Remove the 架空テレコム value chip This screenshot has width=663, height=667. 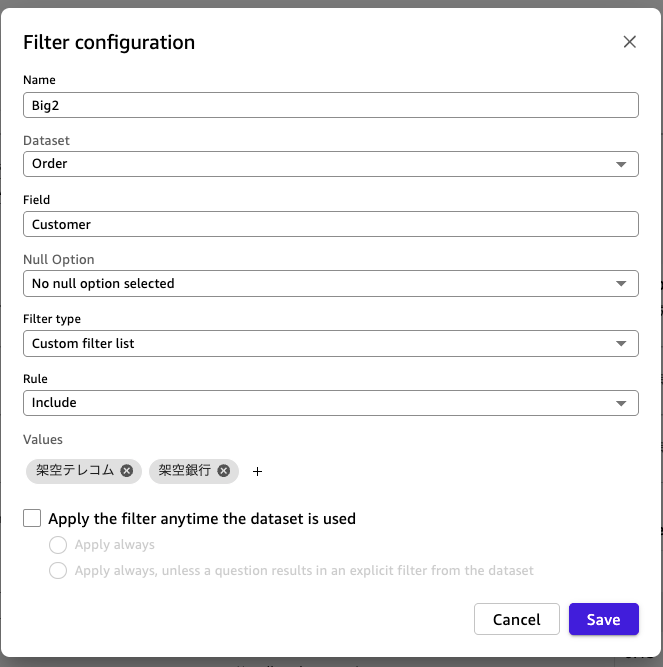click(x=127, y=471)
